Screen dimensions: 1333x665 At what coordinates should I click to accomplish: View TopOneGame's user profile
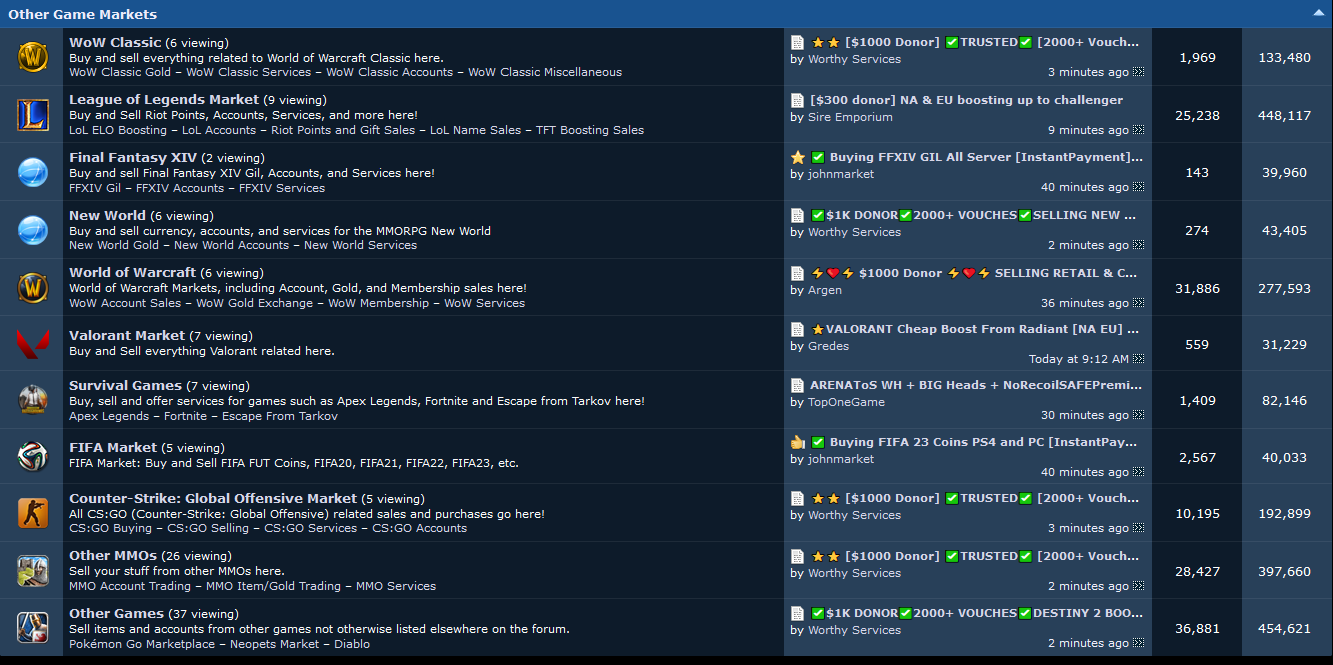[846, 402]
